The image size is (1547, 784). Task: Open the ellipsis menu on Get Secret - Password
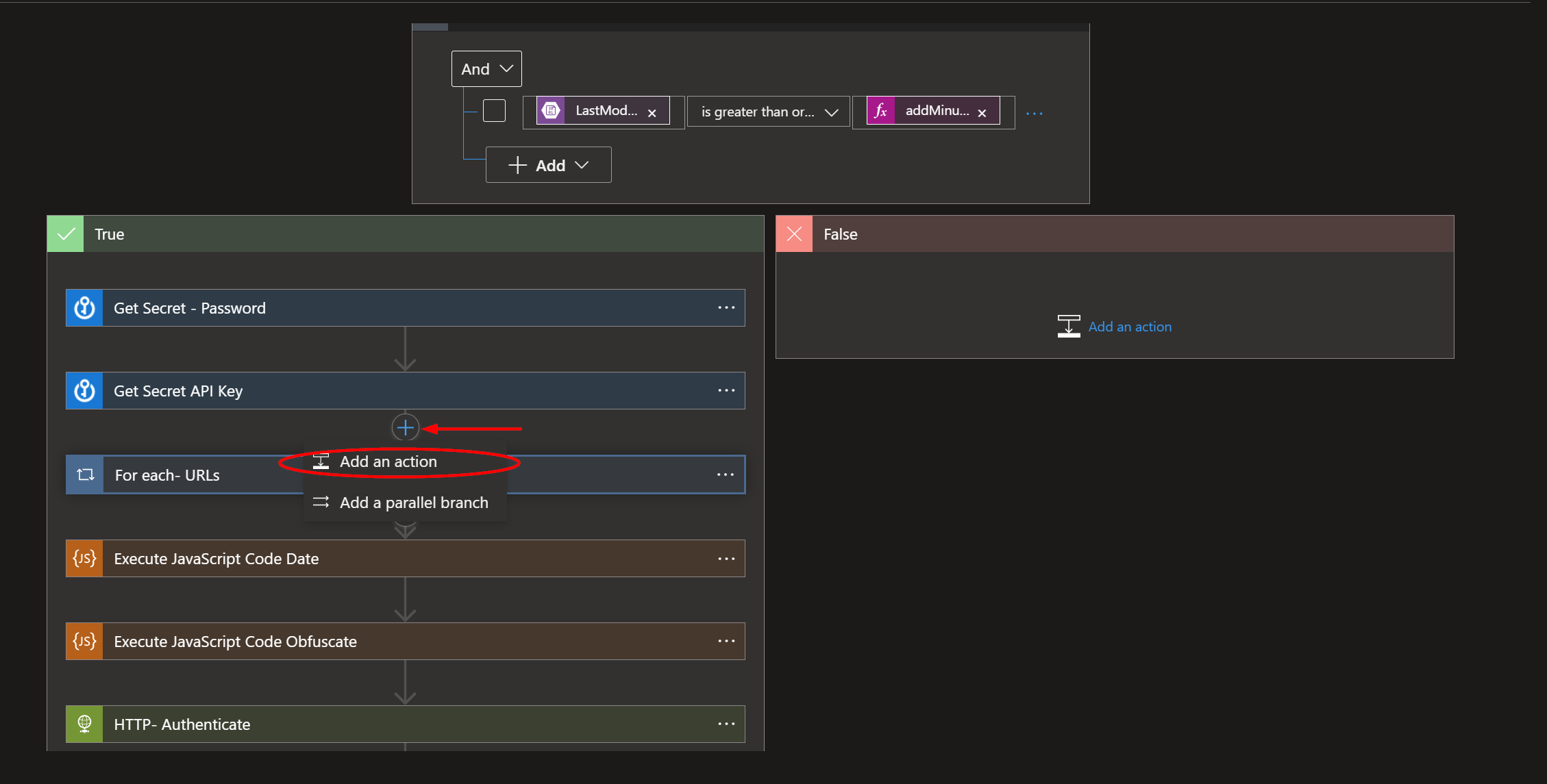tap(726, 308)
